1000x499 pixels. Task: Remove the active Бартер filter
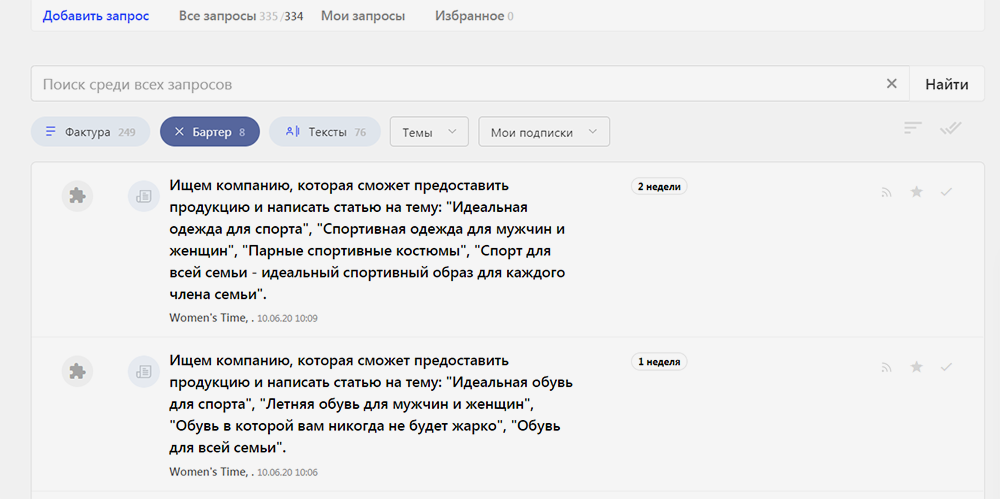pyautogui.click(x=210, y=132)
